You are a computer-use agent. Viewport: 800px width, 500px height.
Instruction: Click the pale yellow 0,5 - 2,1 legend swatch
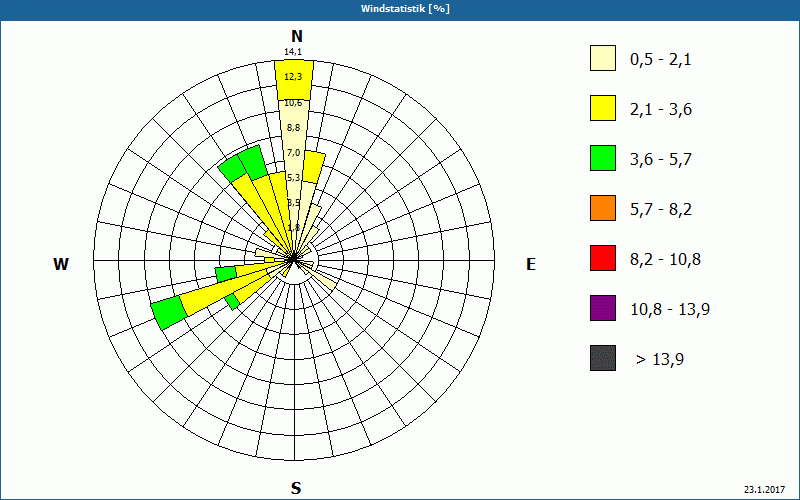click(x=603, y=58)
